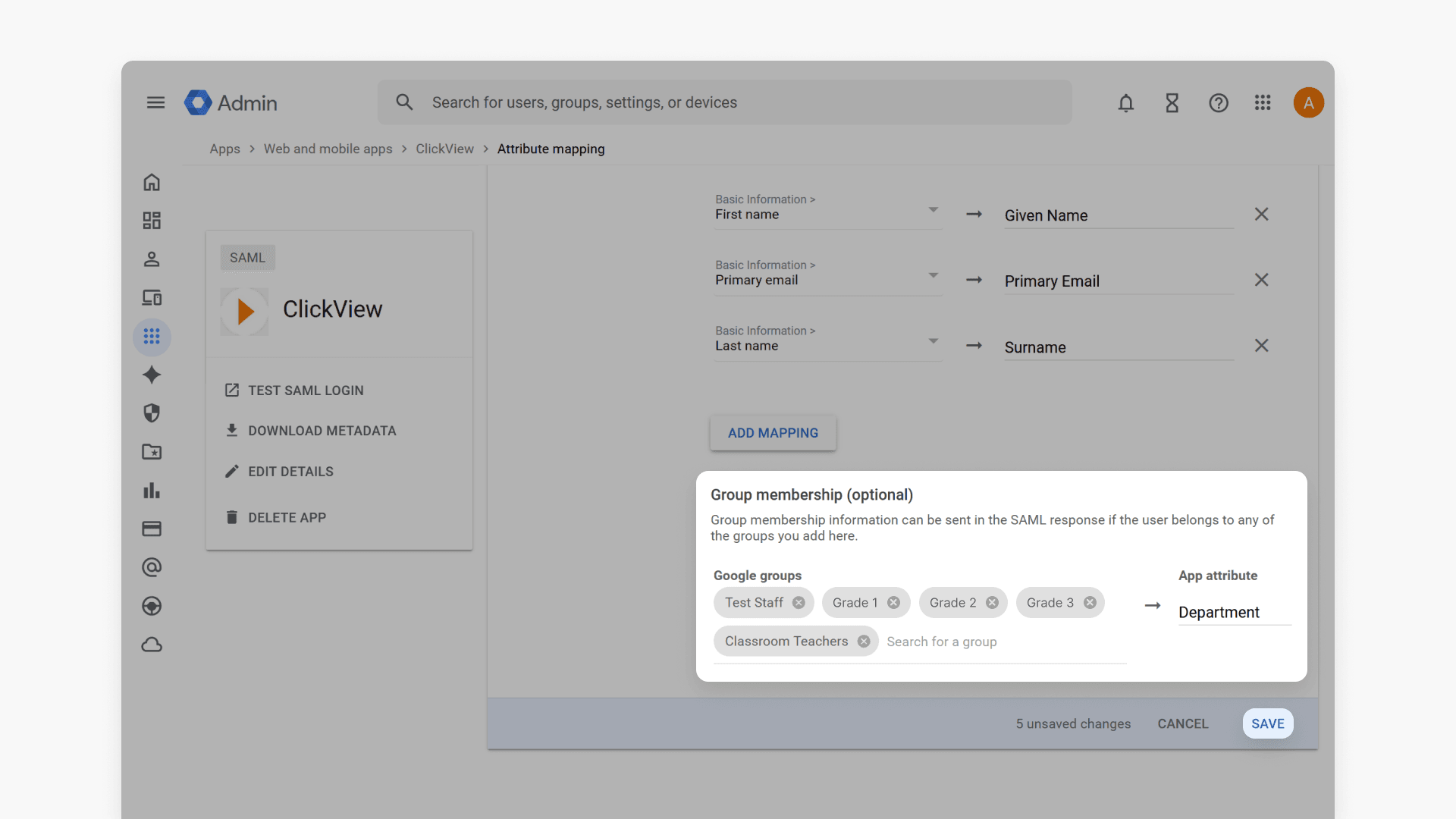This screenshot has width=1456, height=819.
Task: Click the Search for a group field
Action: point(1006,642)
